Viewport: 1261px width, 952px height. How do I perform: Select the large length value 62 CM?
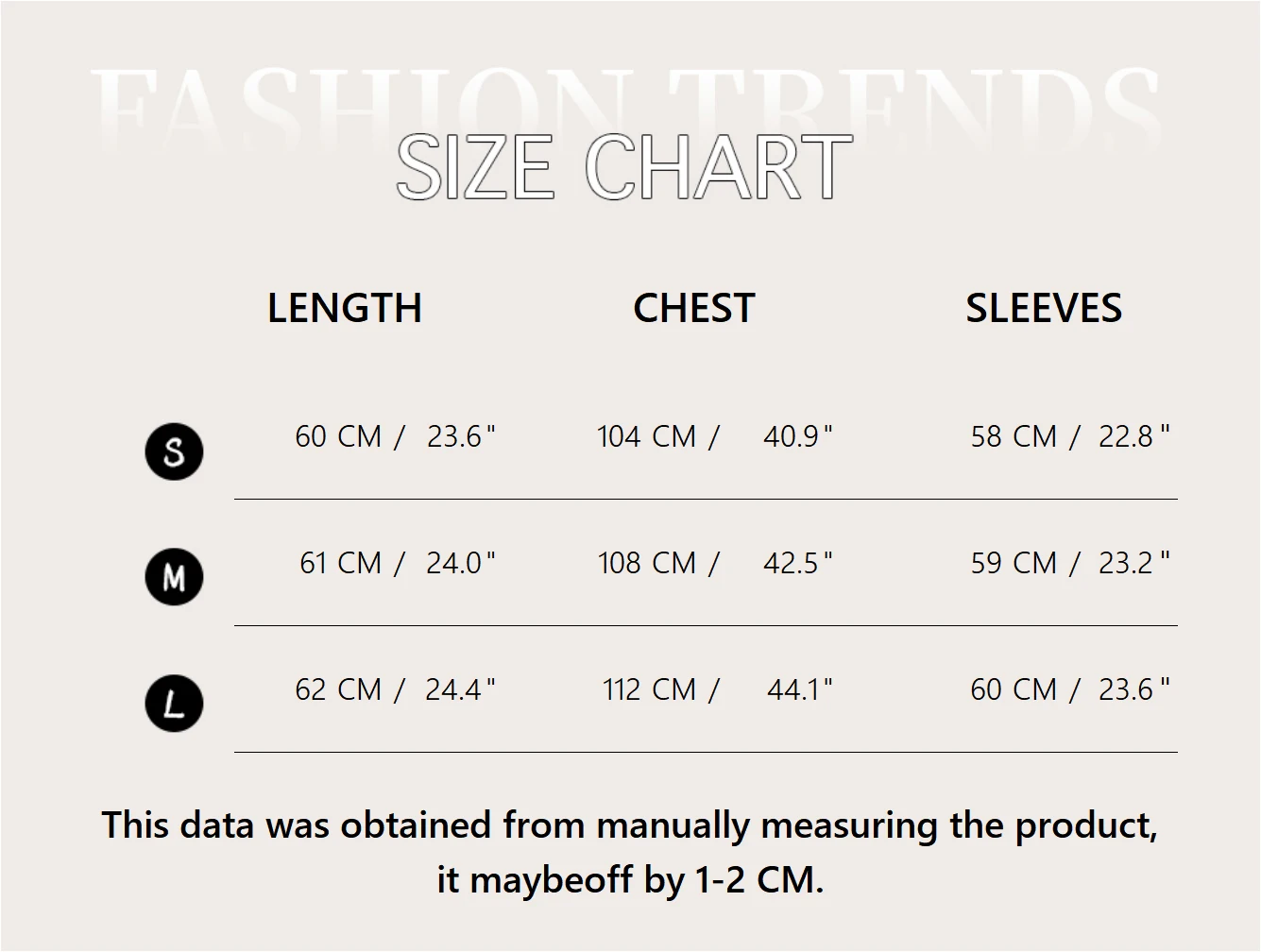pos(338,689)
